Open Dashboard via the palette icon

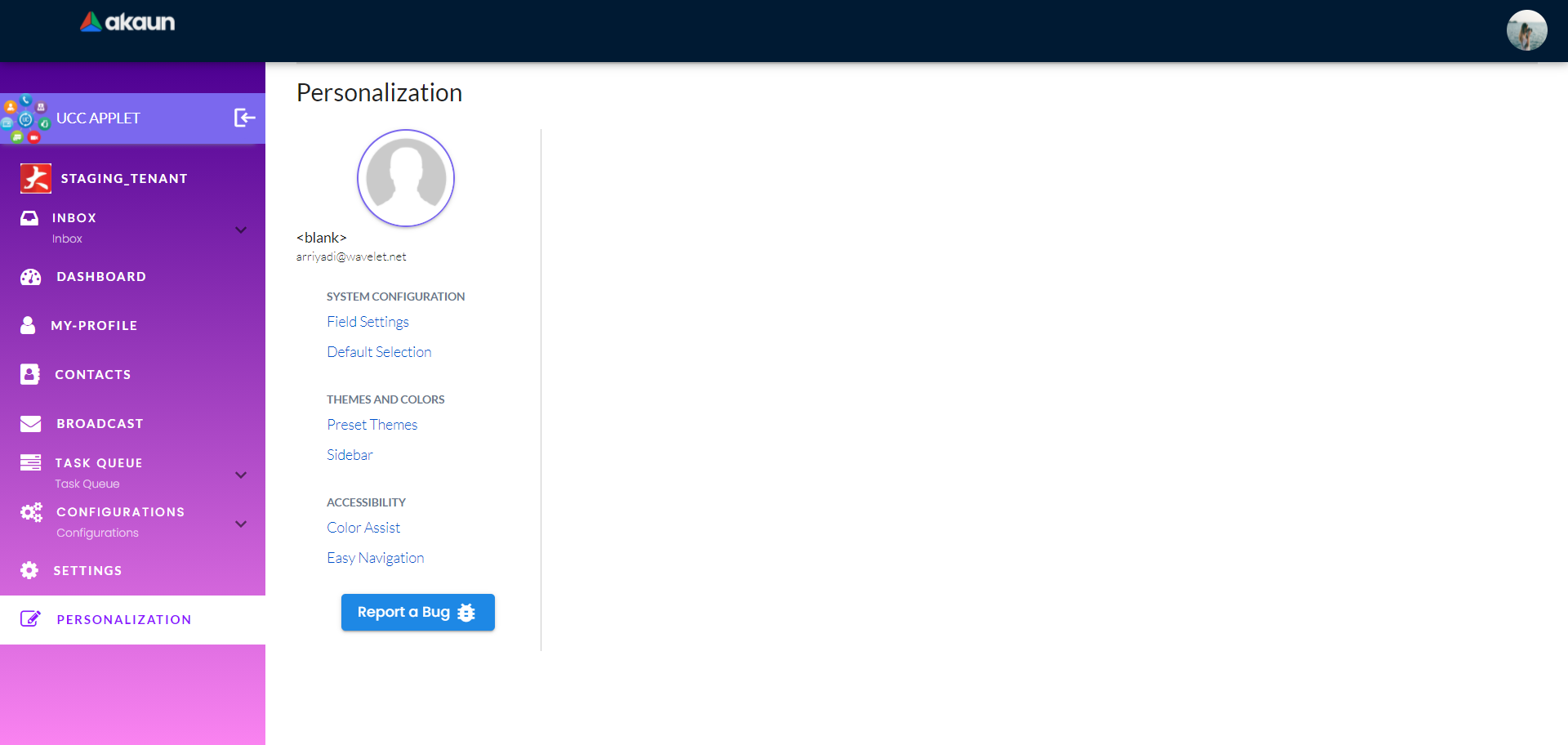pyautogui.click(x=31, y=277)
